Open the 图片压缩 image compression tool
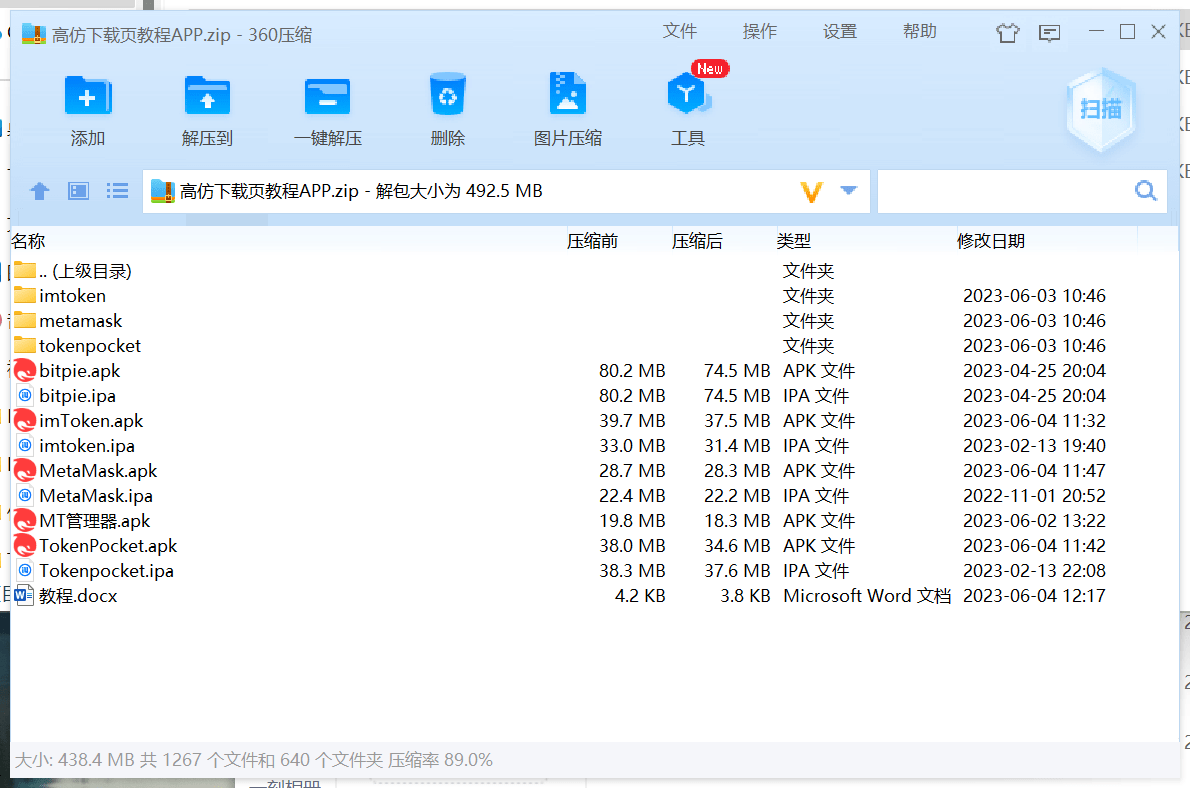 [x=567, y=96]
